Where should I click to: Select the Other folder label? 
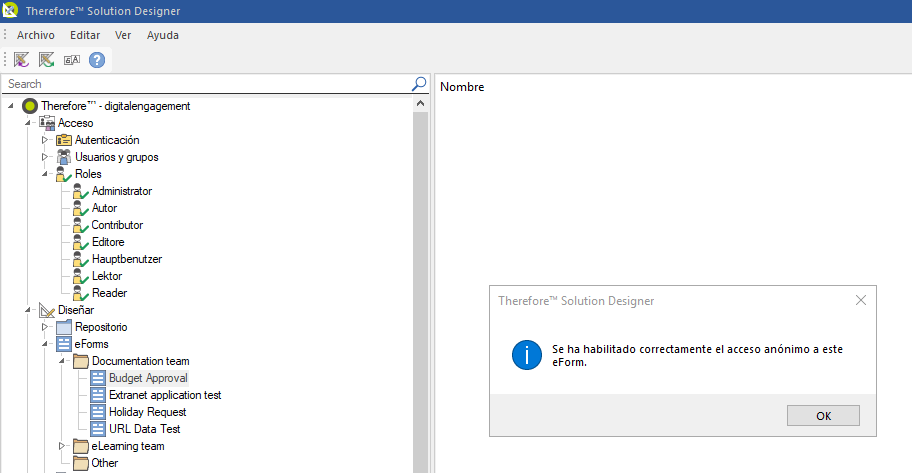point(105,463)
